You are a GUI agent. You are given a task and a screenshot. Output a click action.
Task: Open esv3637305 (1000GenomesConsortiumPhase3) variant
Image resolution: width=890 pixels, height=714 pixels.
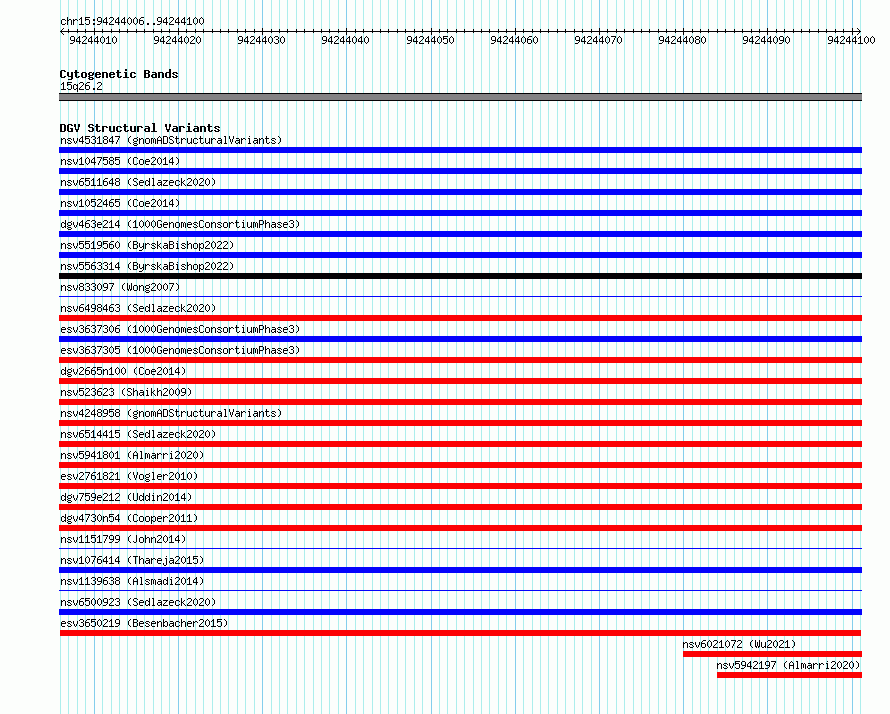pyautogui.click(x=180, y=350)
